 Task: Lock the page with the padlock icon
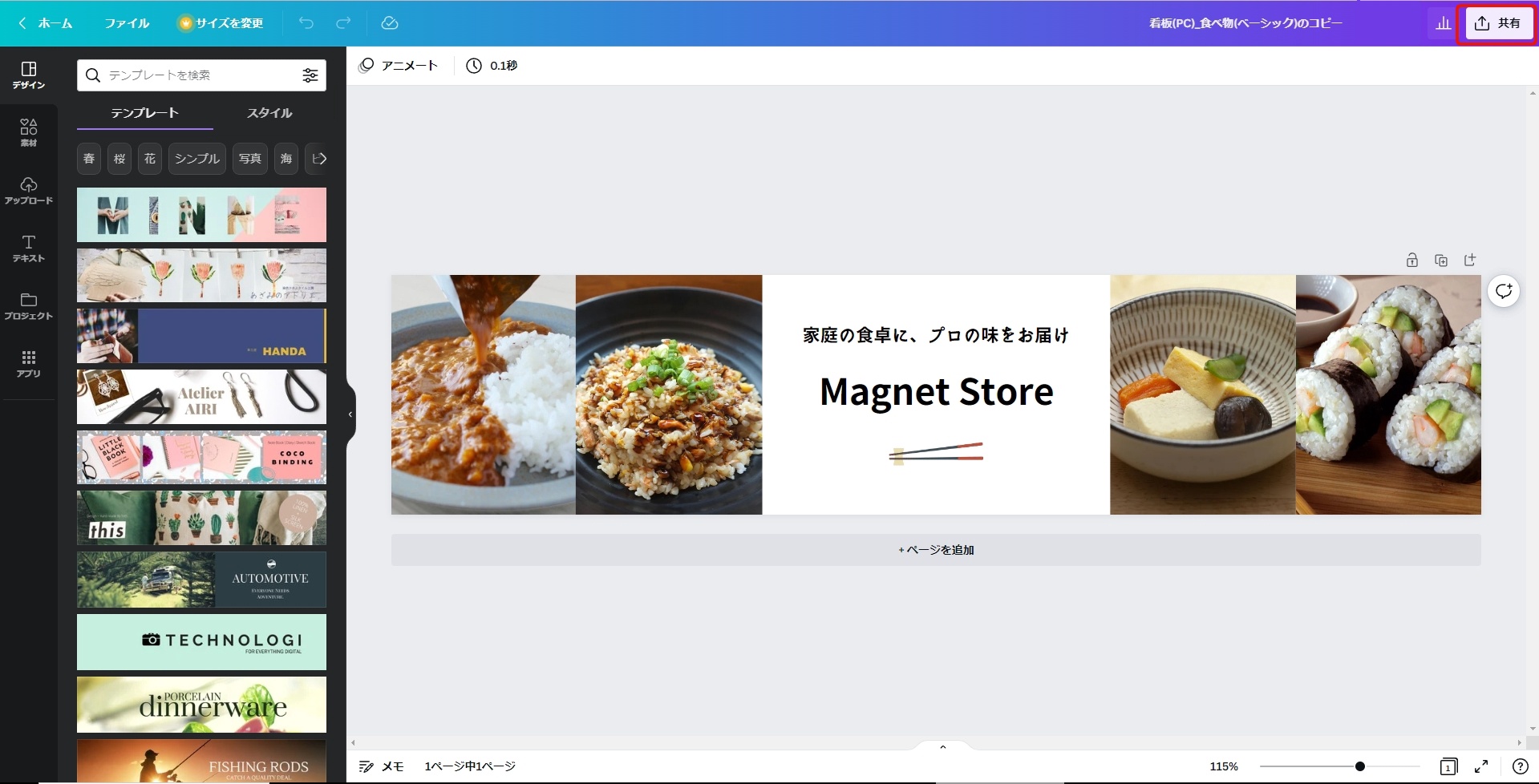pos(1412,260)
